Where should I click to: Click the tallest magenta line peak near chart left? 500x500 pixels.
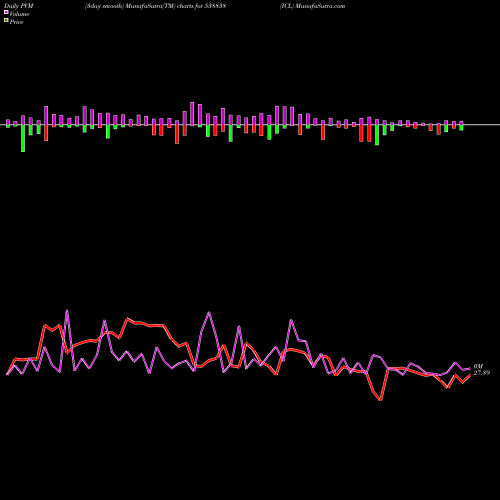(x=67, y=311)
